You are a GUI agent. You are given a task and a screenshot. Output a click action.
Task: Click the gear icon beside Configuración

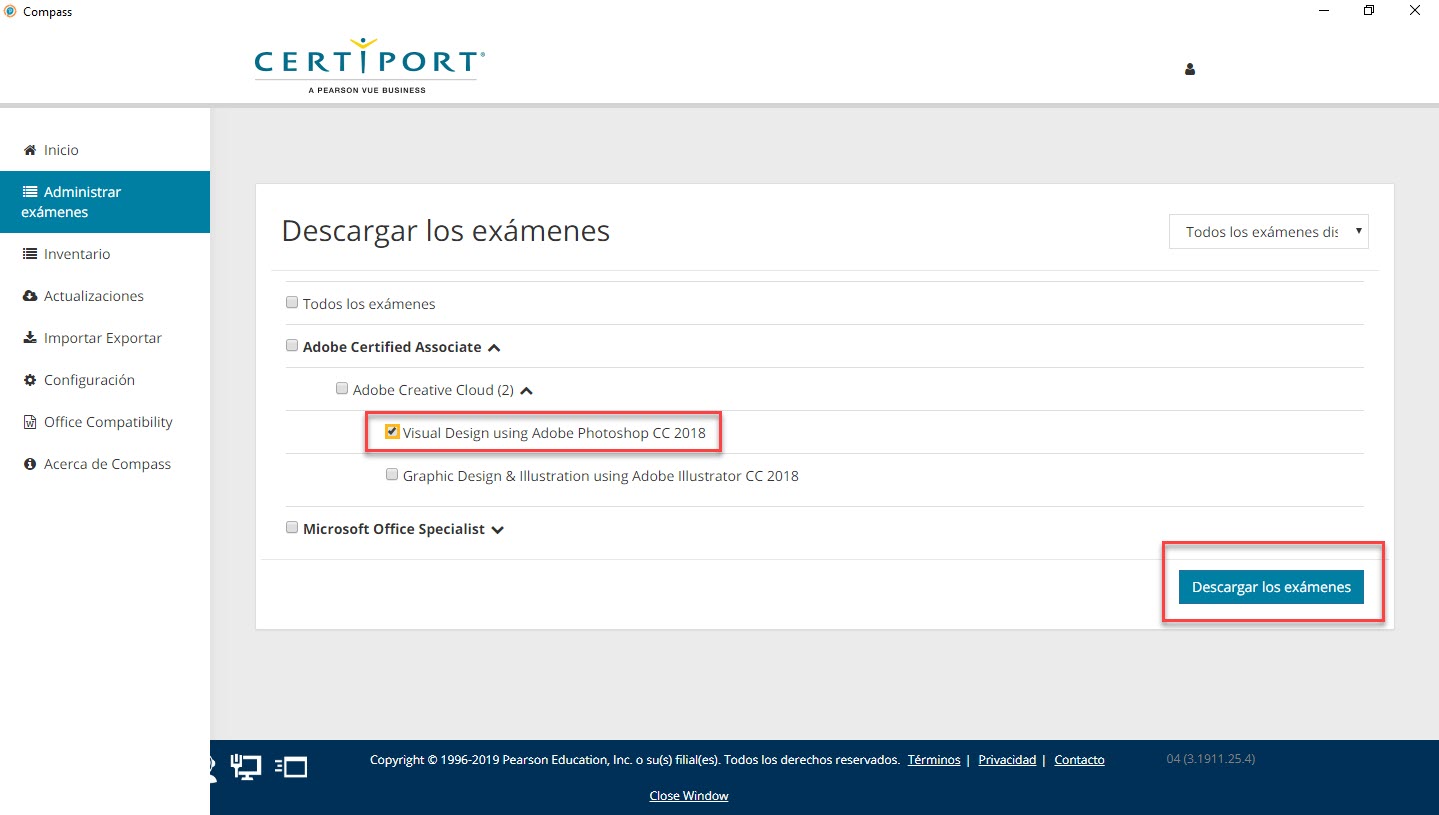point(30,380)
